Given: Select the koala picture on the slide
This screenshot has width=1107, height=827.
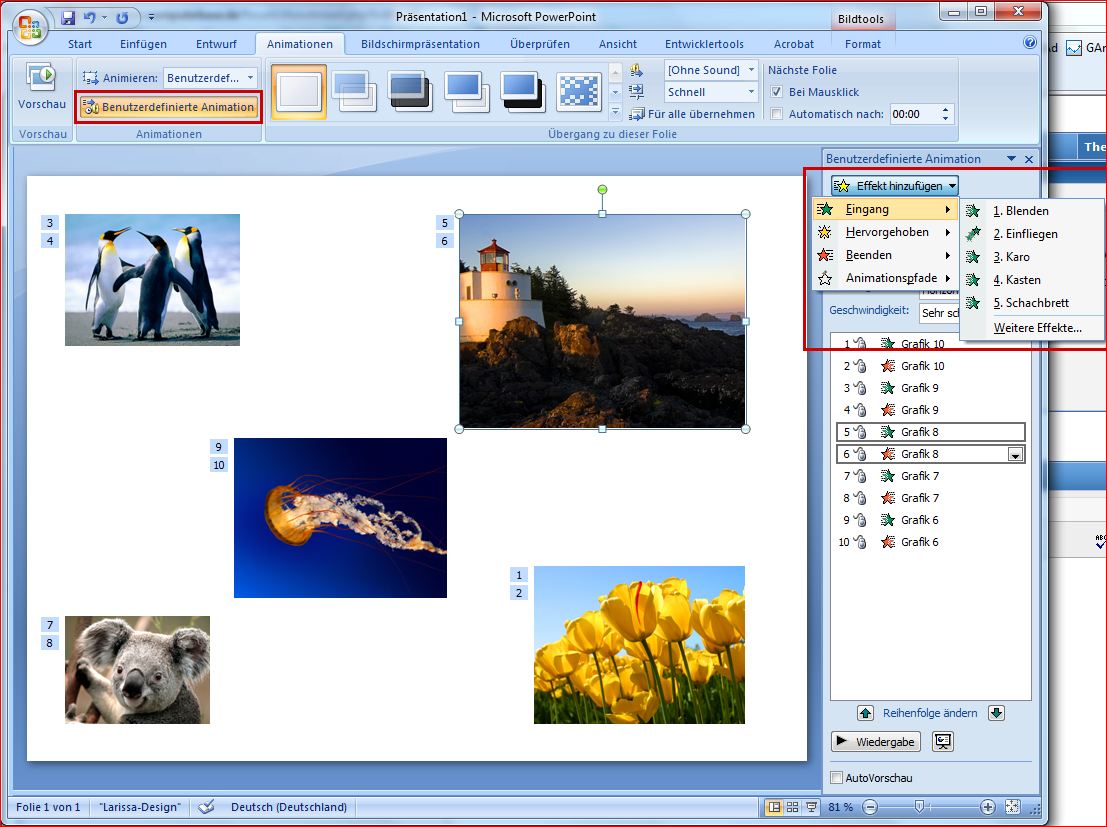Looking at the screenshot, I should [138, 670].
